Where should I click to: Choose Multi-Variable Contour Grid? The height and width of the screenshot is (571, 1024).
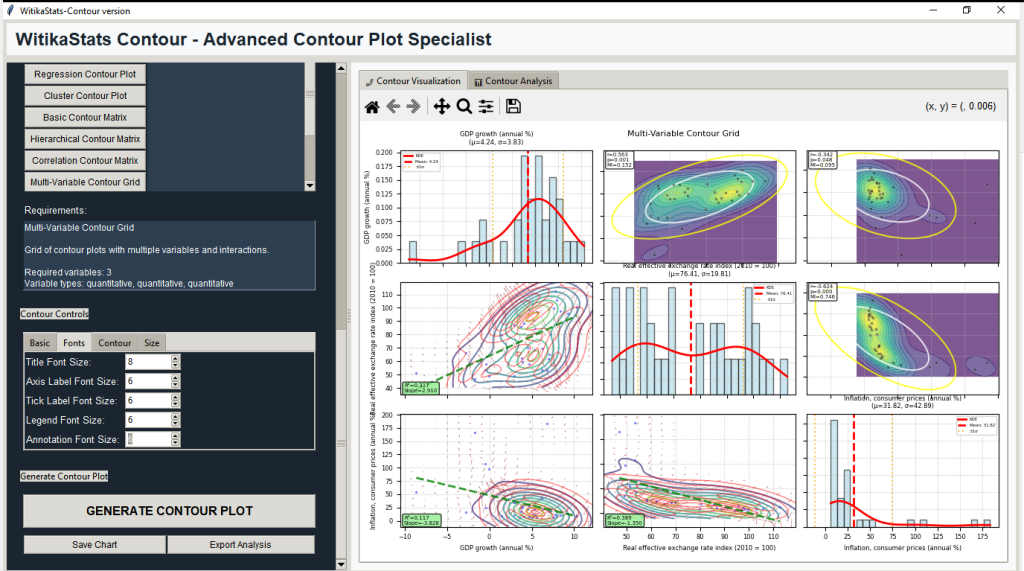[85, 182]
